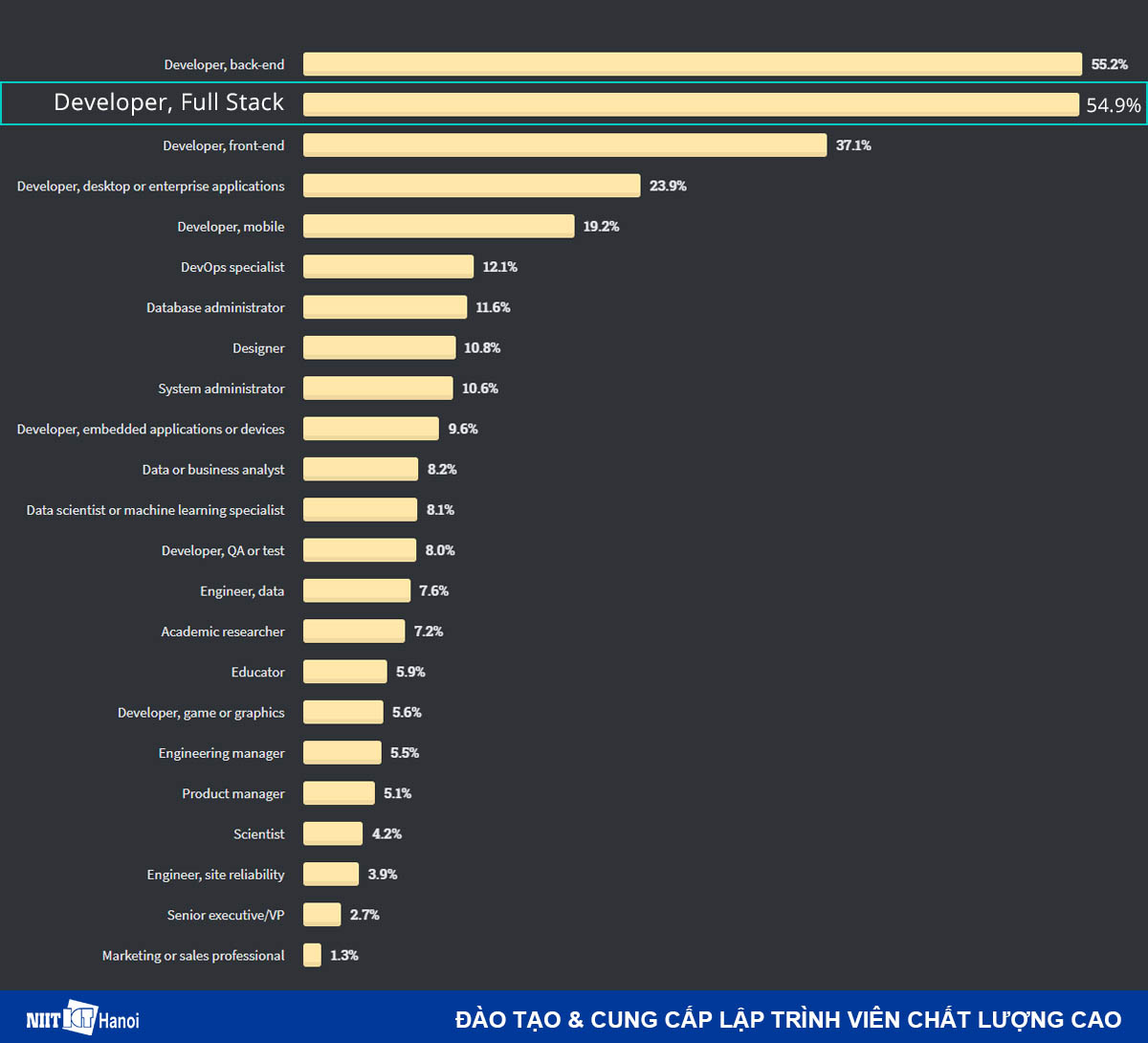
Task: Click Data scientist or machine learning specialist label
Action: click(x=155, y=510)
